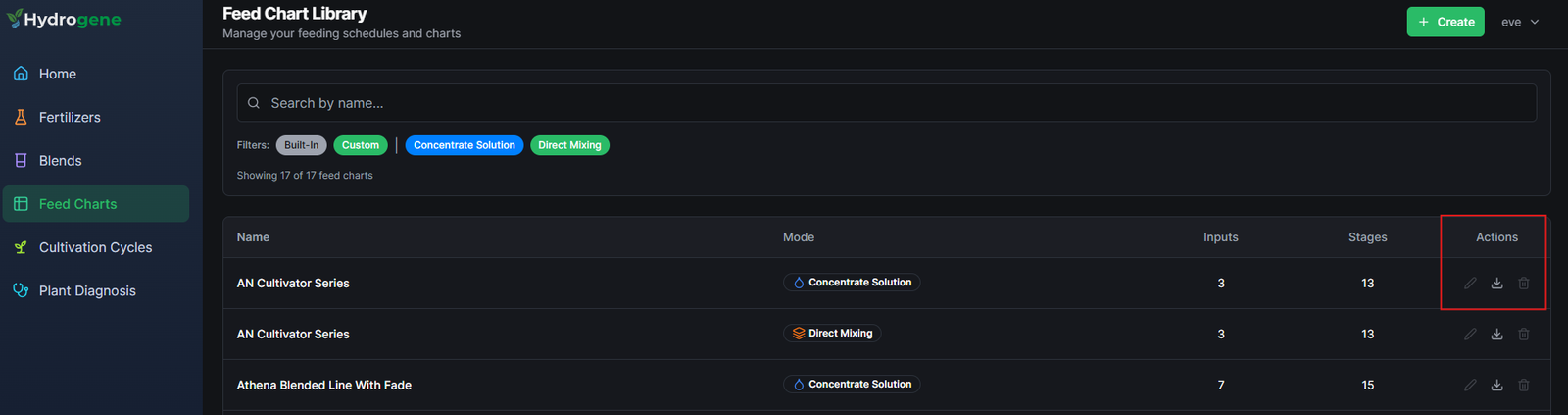Click Concentrate Solution badge in Athena row
Viewport: 1568px width, 415px height.
point(852,385)
